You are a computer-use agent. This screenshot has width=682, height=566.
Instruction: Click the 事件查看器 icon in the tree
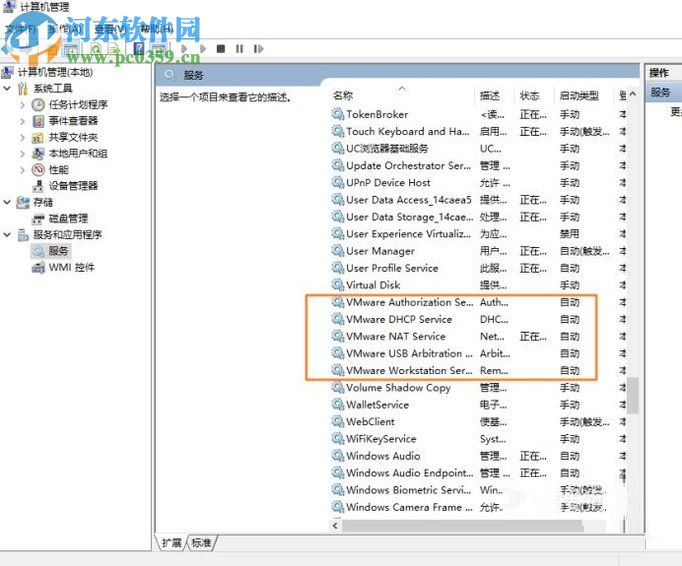coord(38,121)
